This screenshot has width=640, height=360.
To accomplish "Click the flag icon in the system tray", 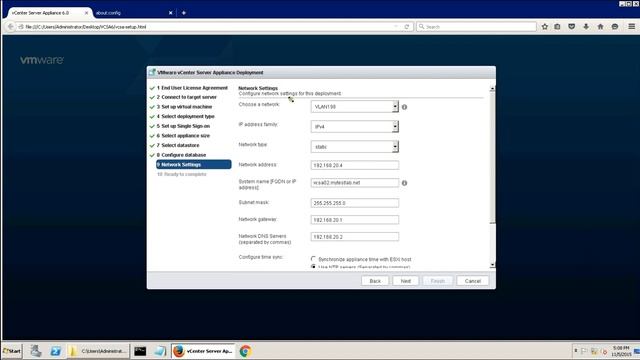I will coord(584,351).
